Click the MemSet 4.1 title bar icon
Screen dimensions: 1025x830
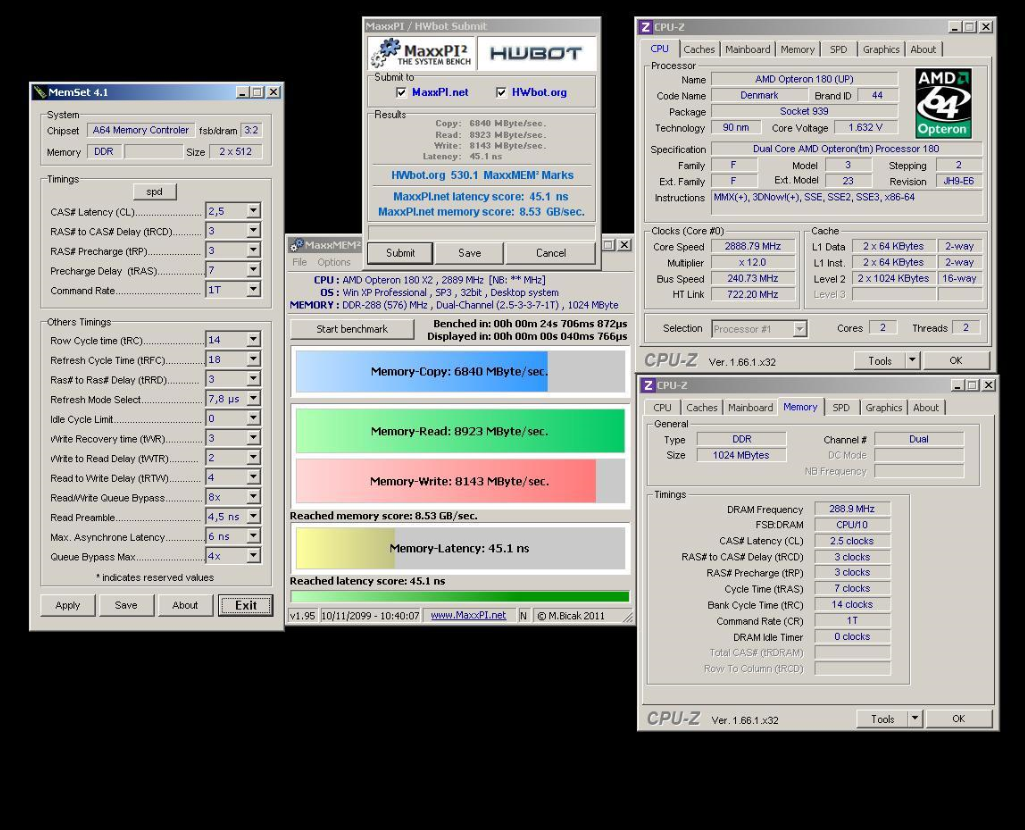point(40,92)
